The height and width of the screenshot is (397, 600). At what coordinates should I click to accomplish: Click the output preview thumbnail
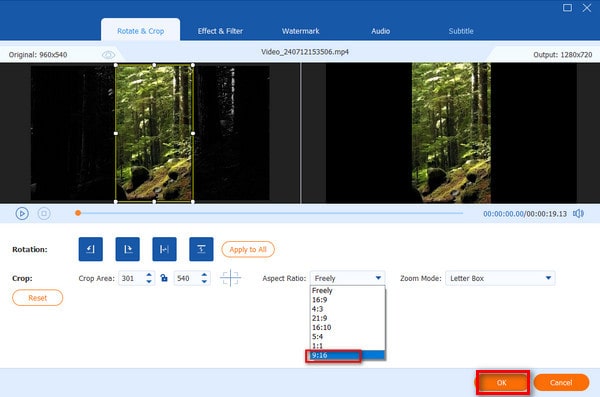(451, 133)
